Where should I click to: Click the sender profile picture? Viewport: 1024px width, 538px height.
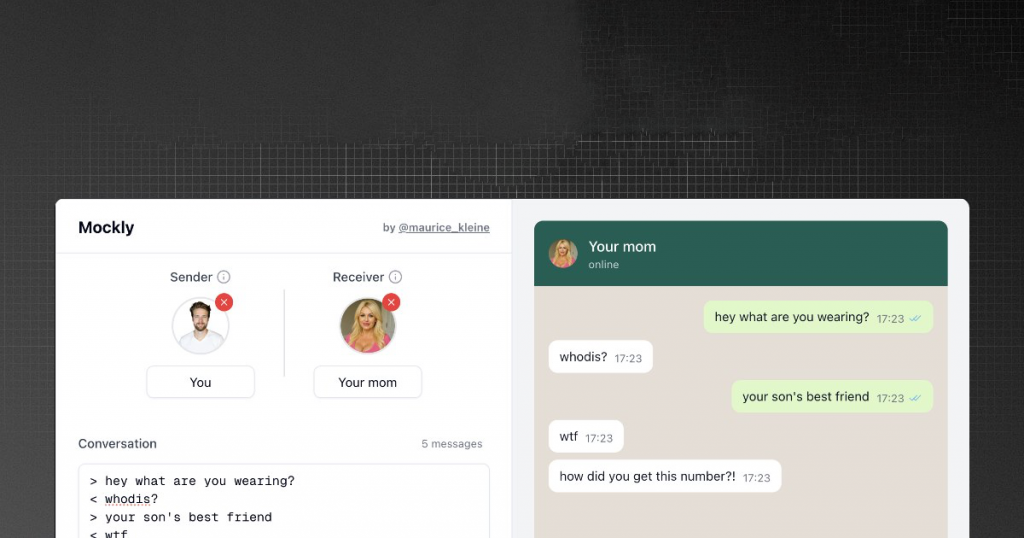[x=200, y=326]
